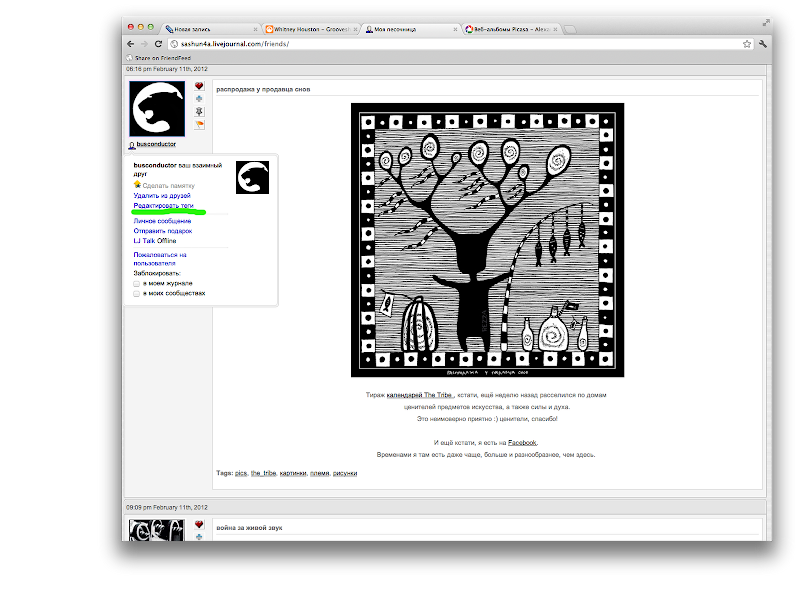Click the fullscreen arrows icon at the window corner

pyautogui.click(x=766, y=22)
